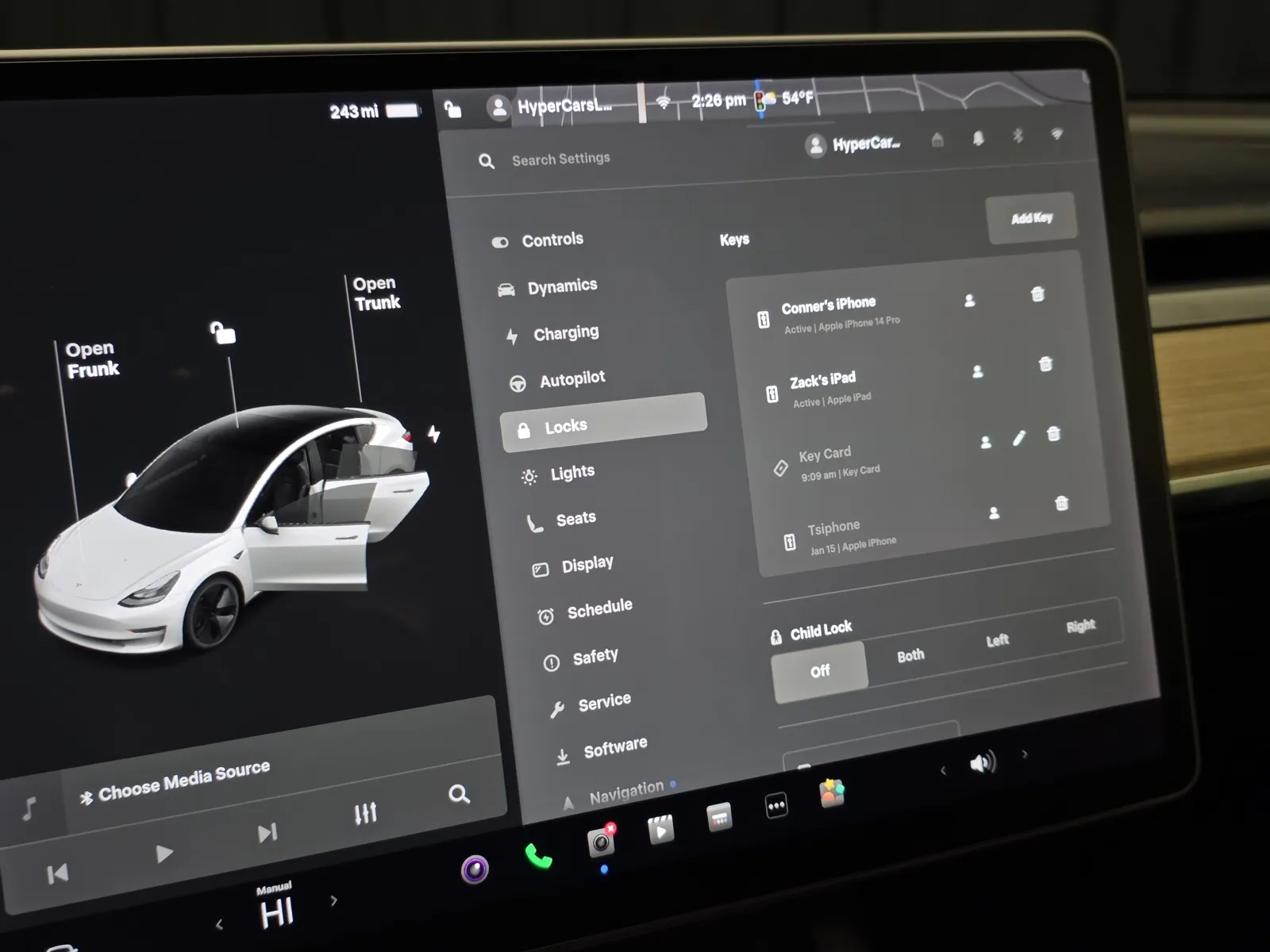Set Child Lock to Both
This screenshot has height=952, width=1270.
pos(910,656)
